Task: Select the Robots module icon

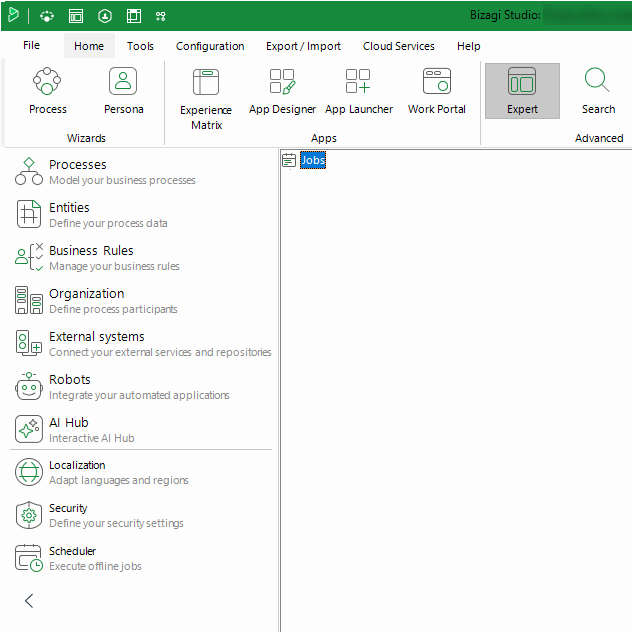Action: click(x=29, y=386)
